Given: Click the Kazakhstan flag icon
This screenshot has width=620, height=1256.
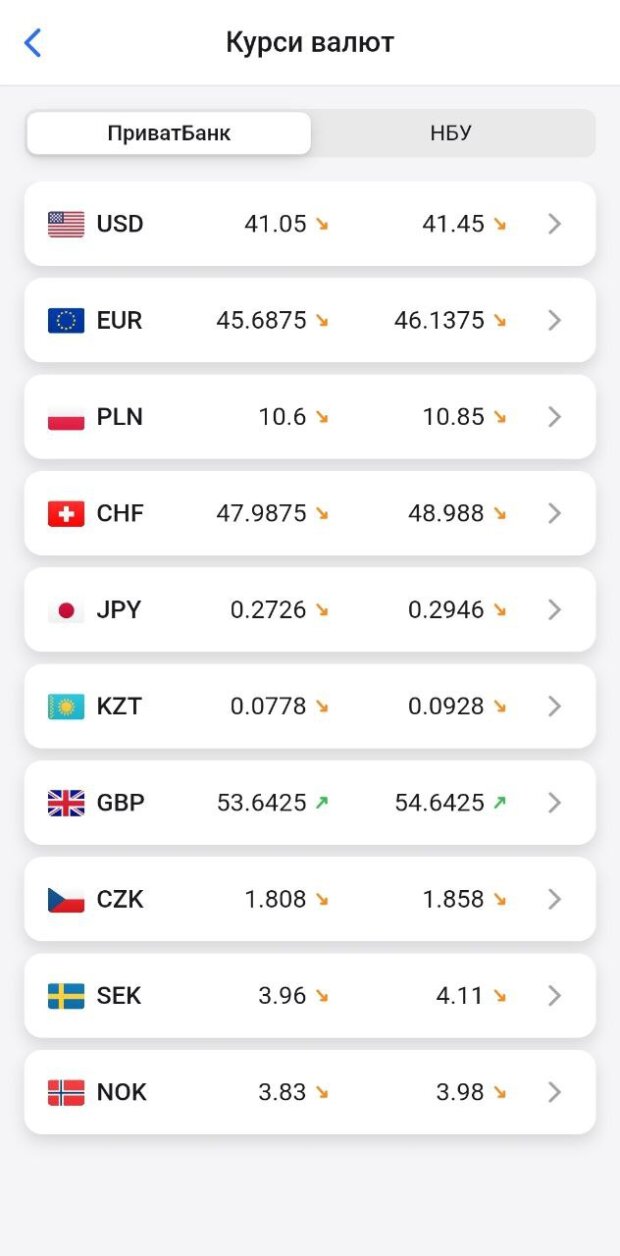Looking at the screenshot, I should [66, 707].
